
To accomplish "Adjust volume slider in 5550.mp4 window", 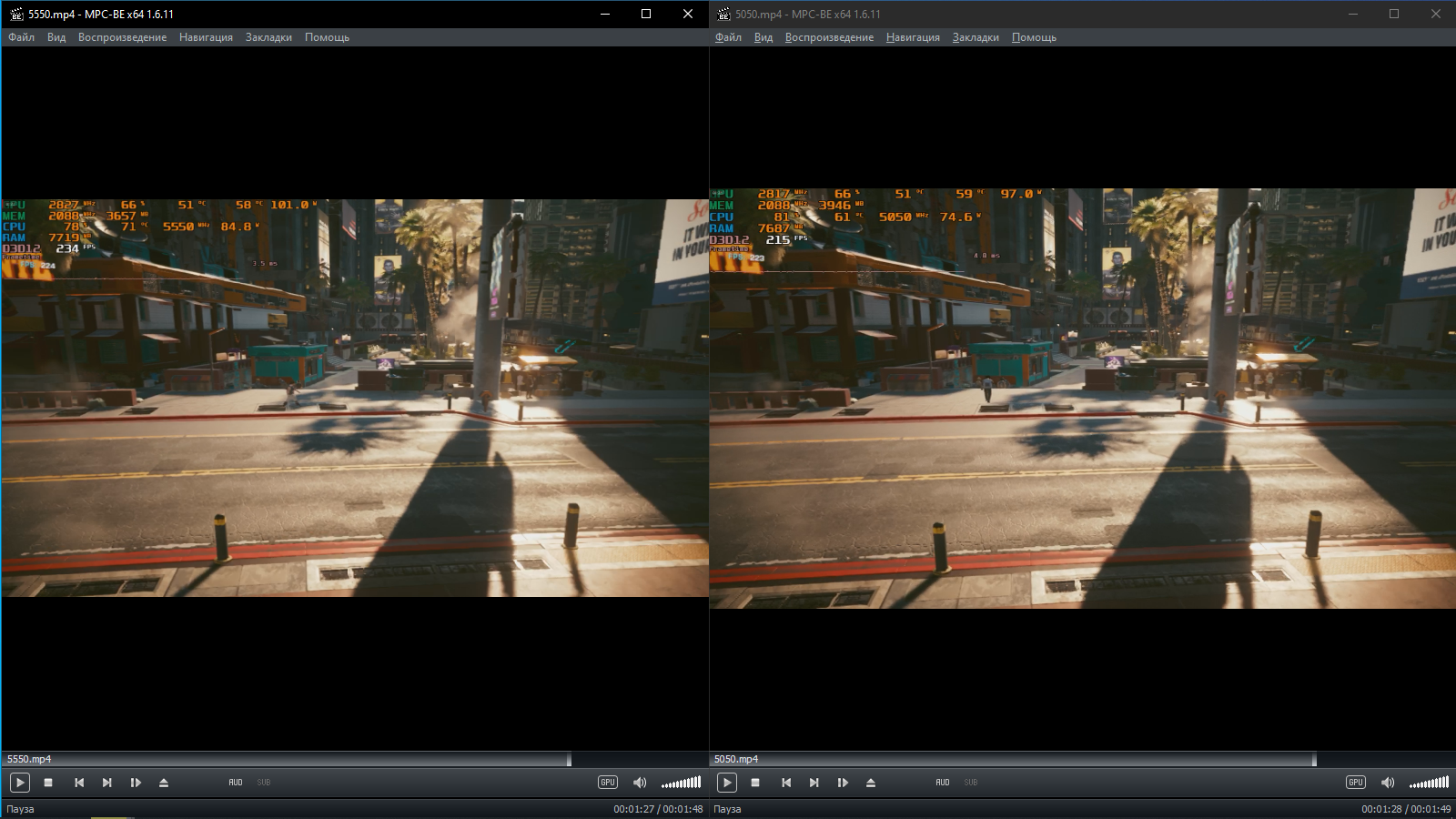I will tap(681, 783).
